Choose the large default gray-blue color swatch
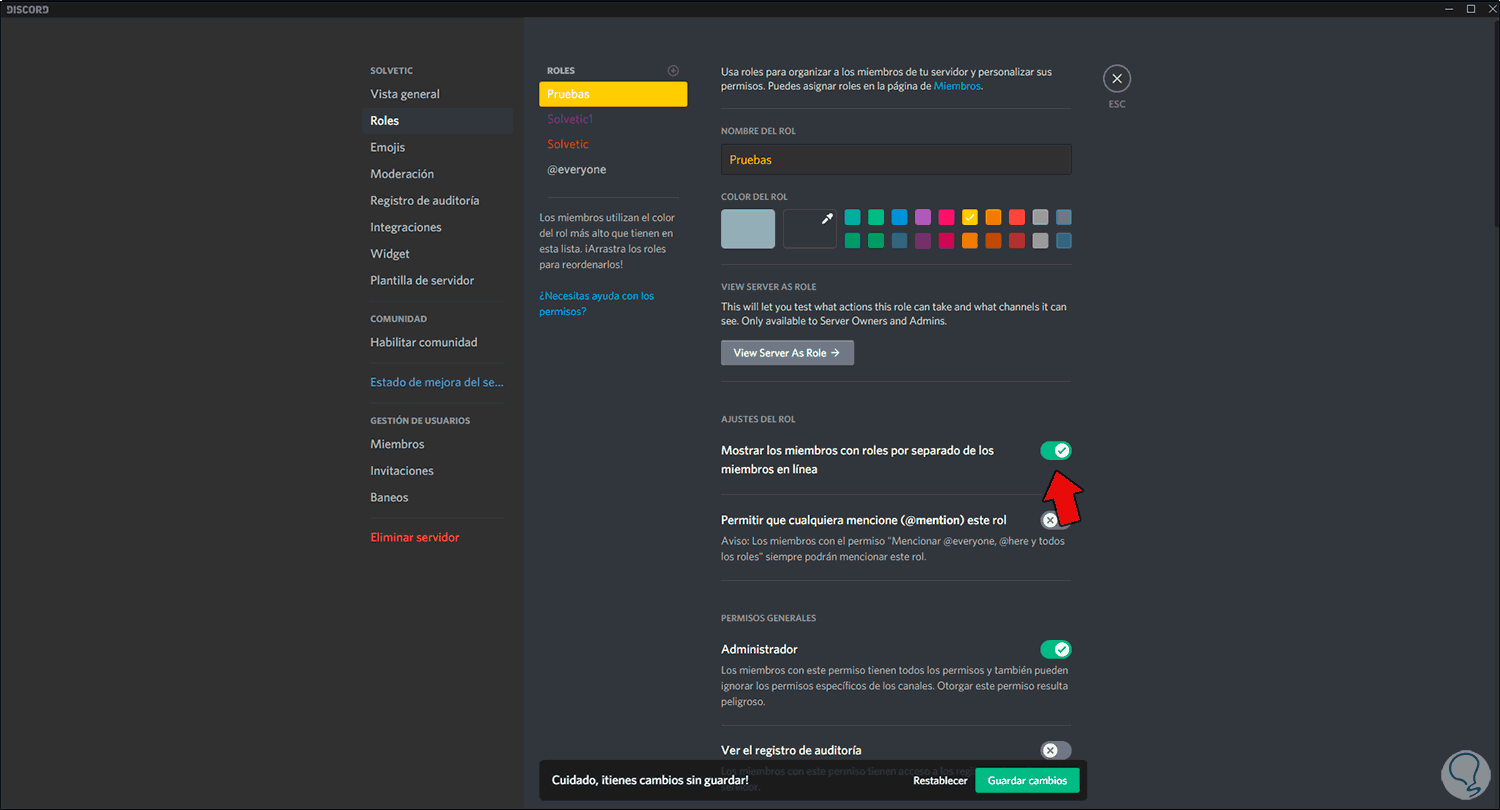 [748, 228]
